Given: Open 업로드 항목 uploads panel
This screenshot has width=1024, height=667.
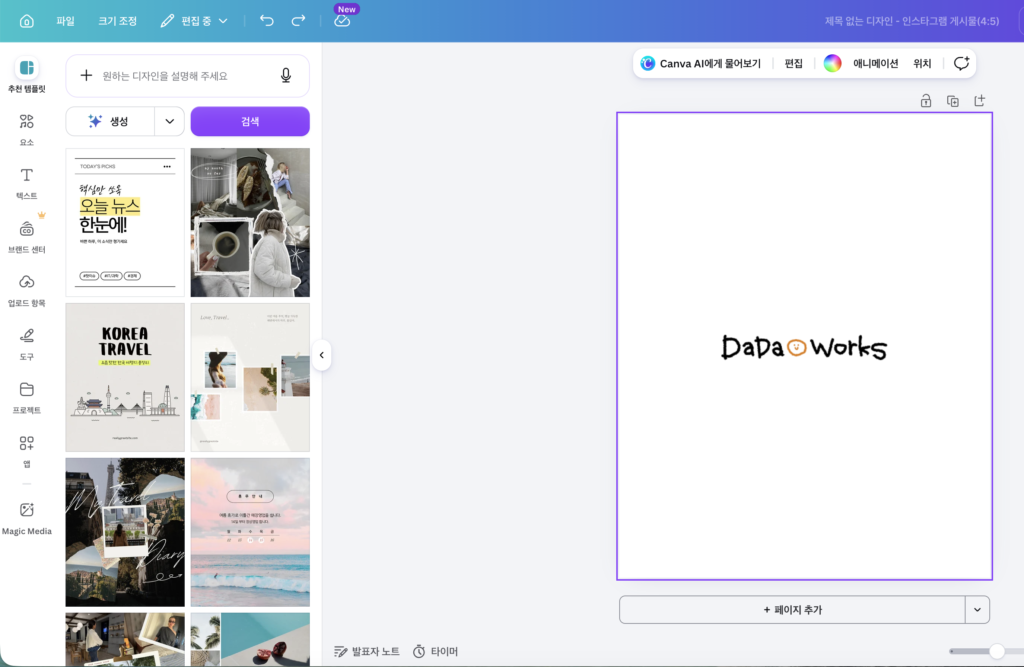Looking at the screenshot, I should pyautogui.click(x=26, y=290).
